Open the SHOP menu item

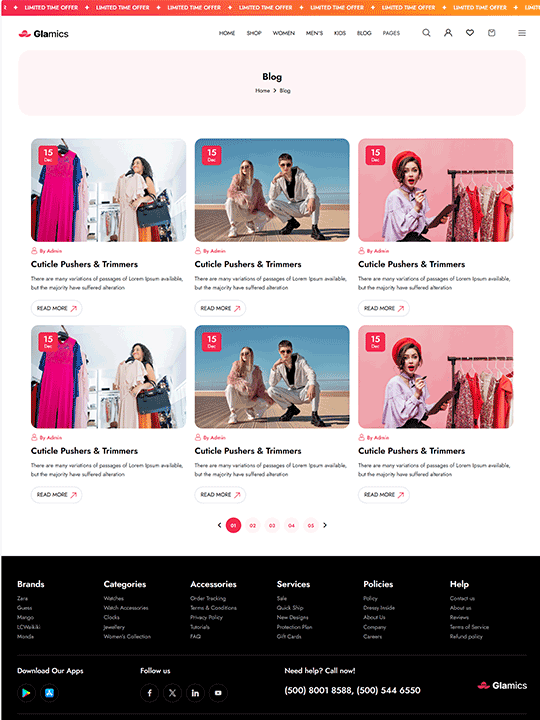click(254, 33)
